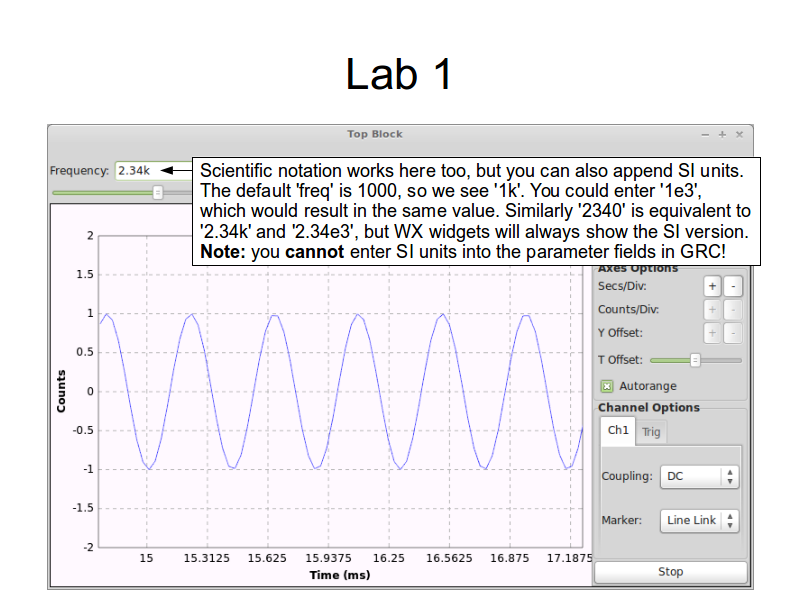The width and height of the screenshot is (800, 600).
Task: Switch to the Ch1 tab
Action: pyautogui.click(x=618, y=431)
